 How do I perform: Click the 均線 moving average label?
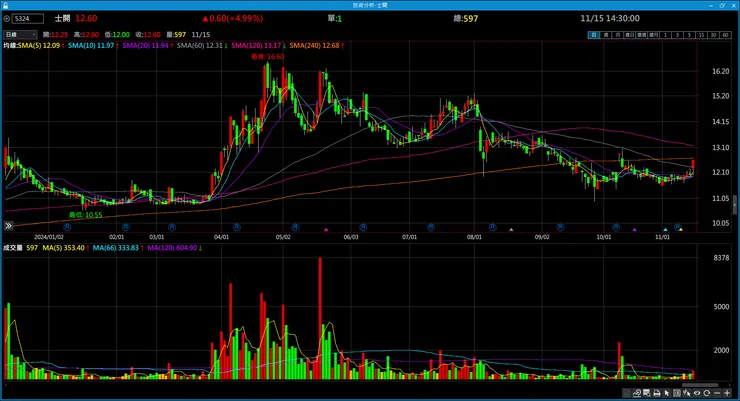click(x=10, y=46)
